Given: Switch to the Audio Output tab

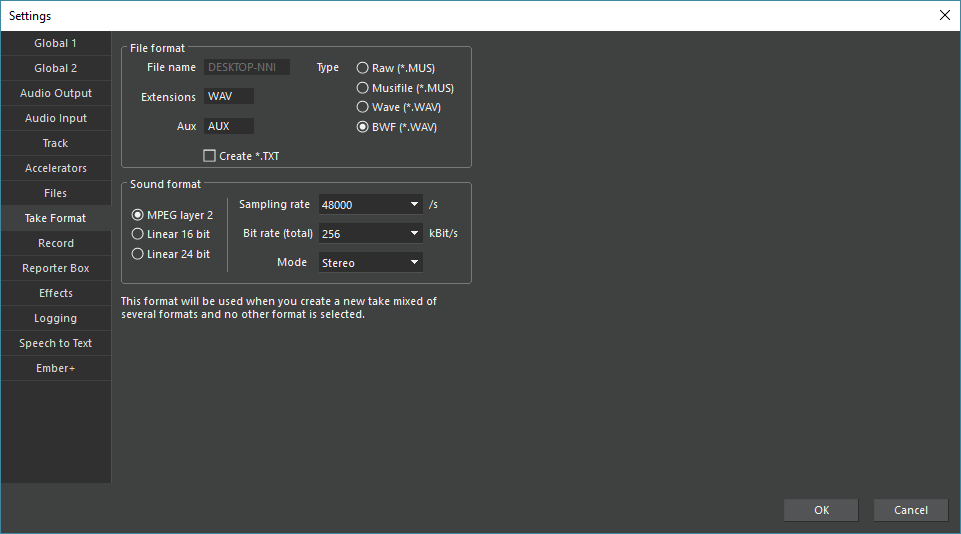Looking at the screenshot, I should pos(56,93).
